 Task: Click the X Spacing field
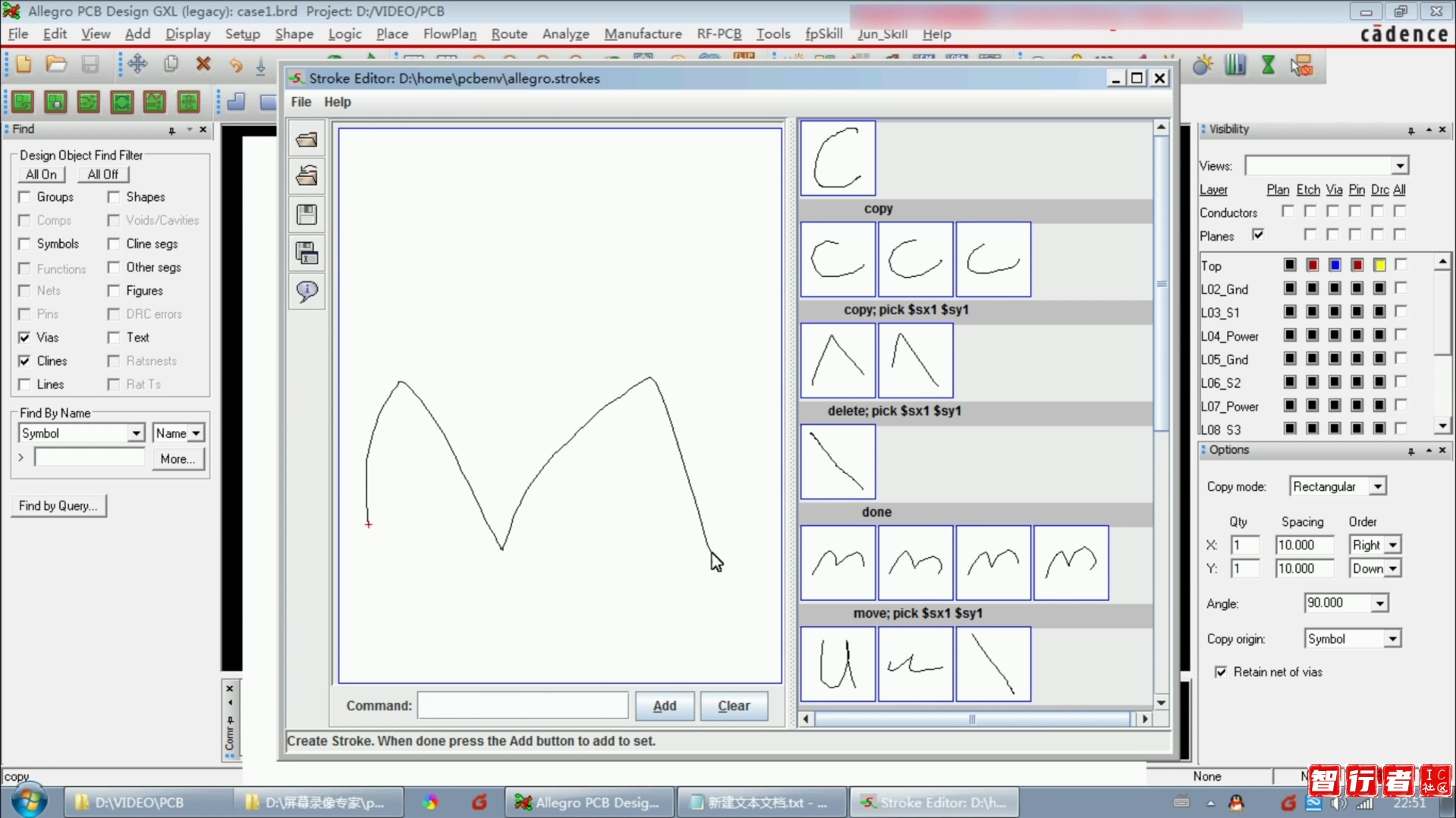(x=1304, y=545)
